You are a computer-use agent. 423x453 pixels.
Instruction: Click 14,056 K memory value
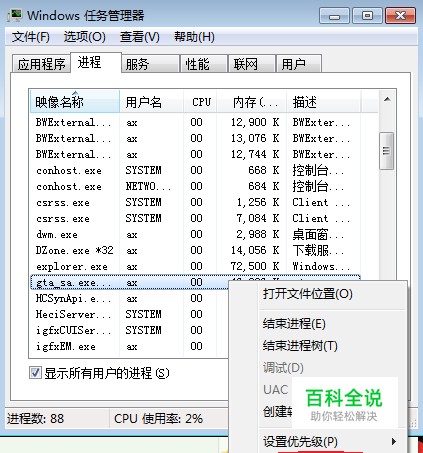point(255,250)
